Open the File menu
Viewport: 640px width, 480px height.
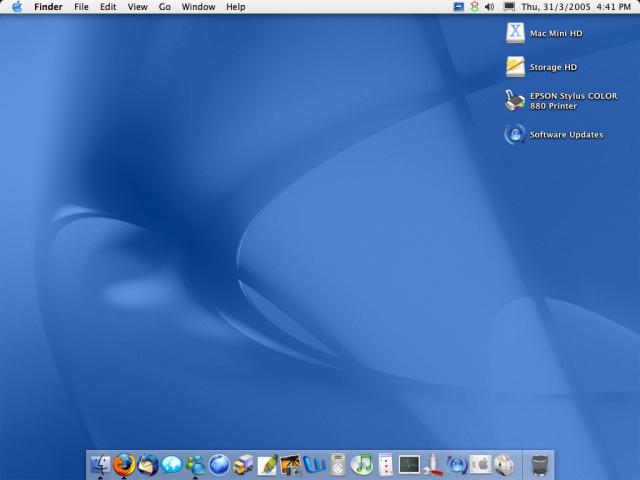pyautogui.click(x=81, y=7)
